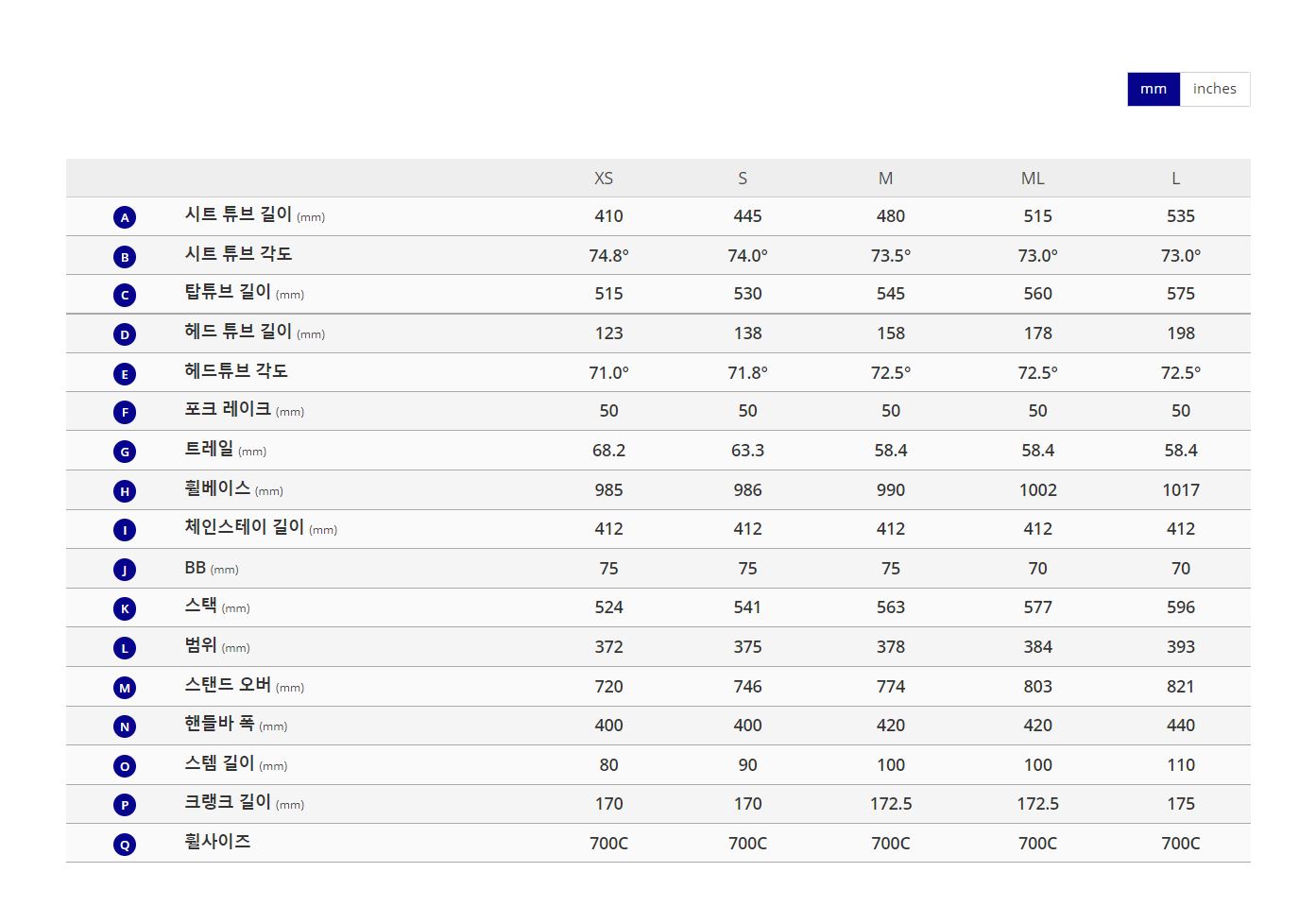Viewport: 1316px width, 906px height.
Task: Select the XS size column header
Action: tap(604, 179)
